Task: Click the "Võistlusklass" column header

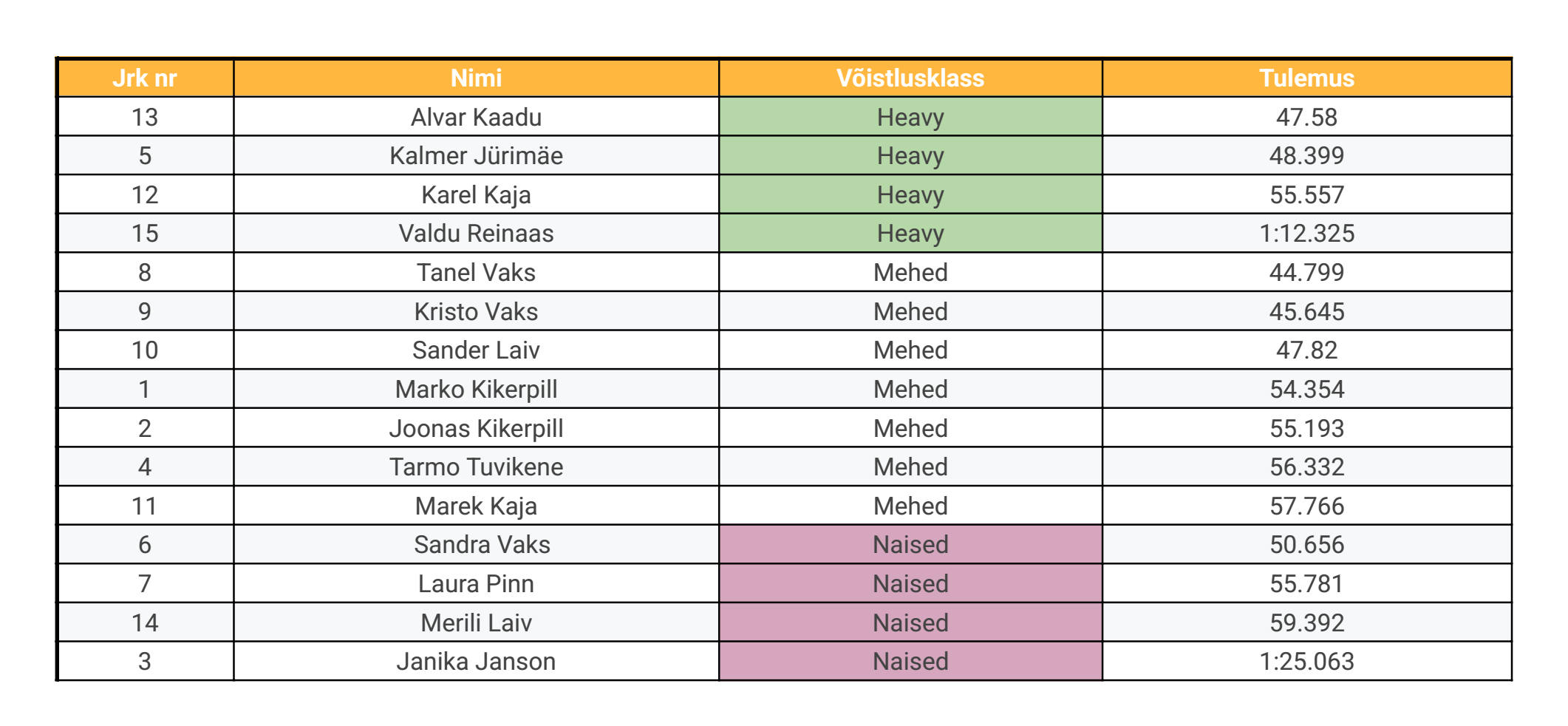Action: pyautogui.click(x=910, y=78)
